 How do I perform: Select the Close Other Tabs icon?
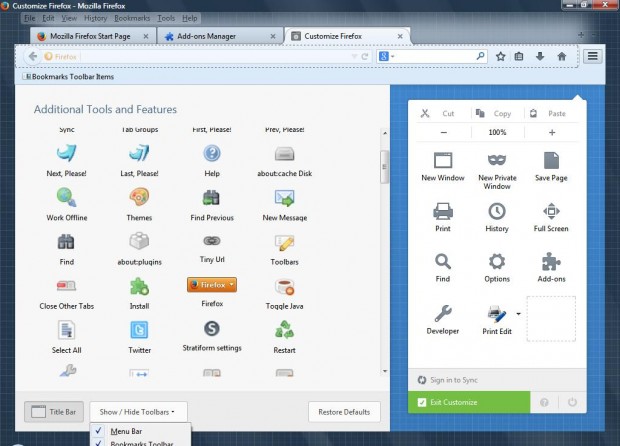click(66, 285)
